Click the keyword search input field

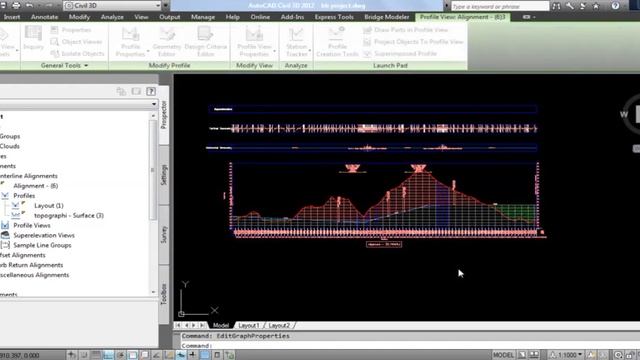pos(500,6)
